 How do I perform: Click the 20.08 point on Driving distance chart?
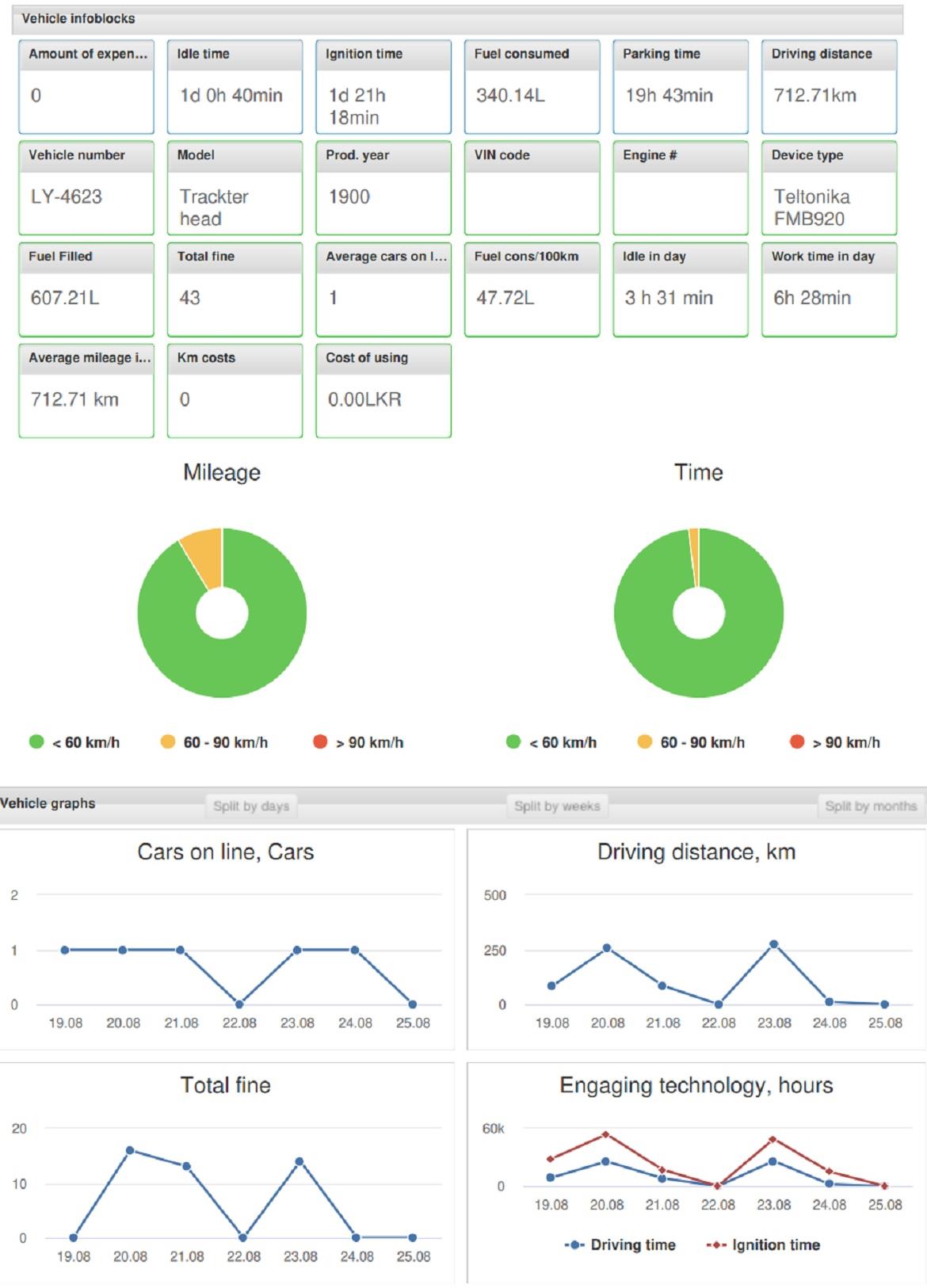pos(607,947)
